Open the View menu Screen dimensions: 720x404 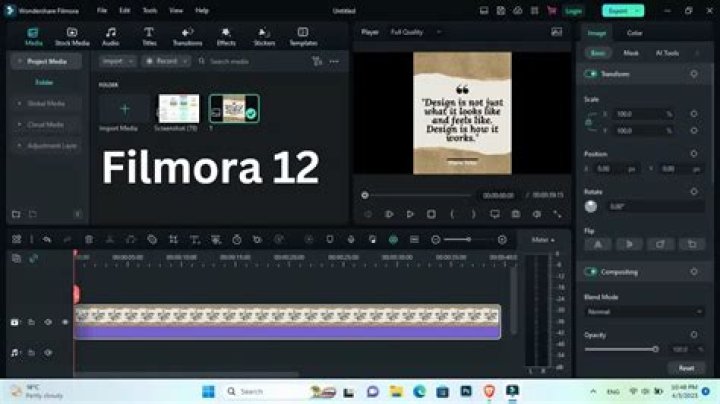[176, 10]
